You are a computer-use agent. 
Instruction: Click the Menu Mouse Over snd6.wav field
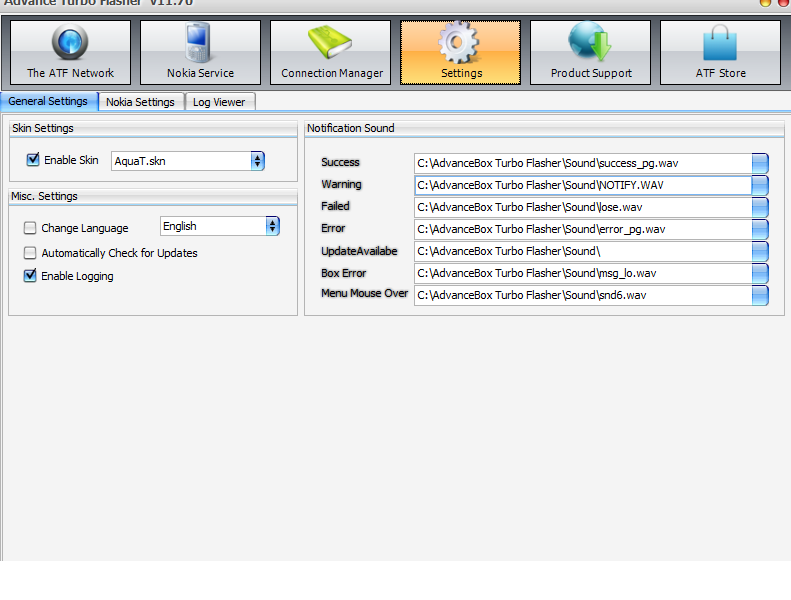click(x=583, y=295)
